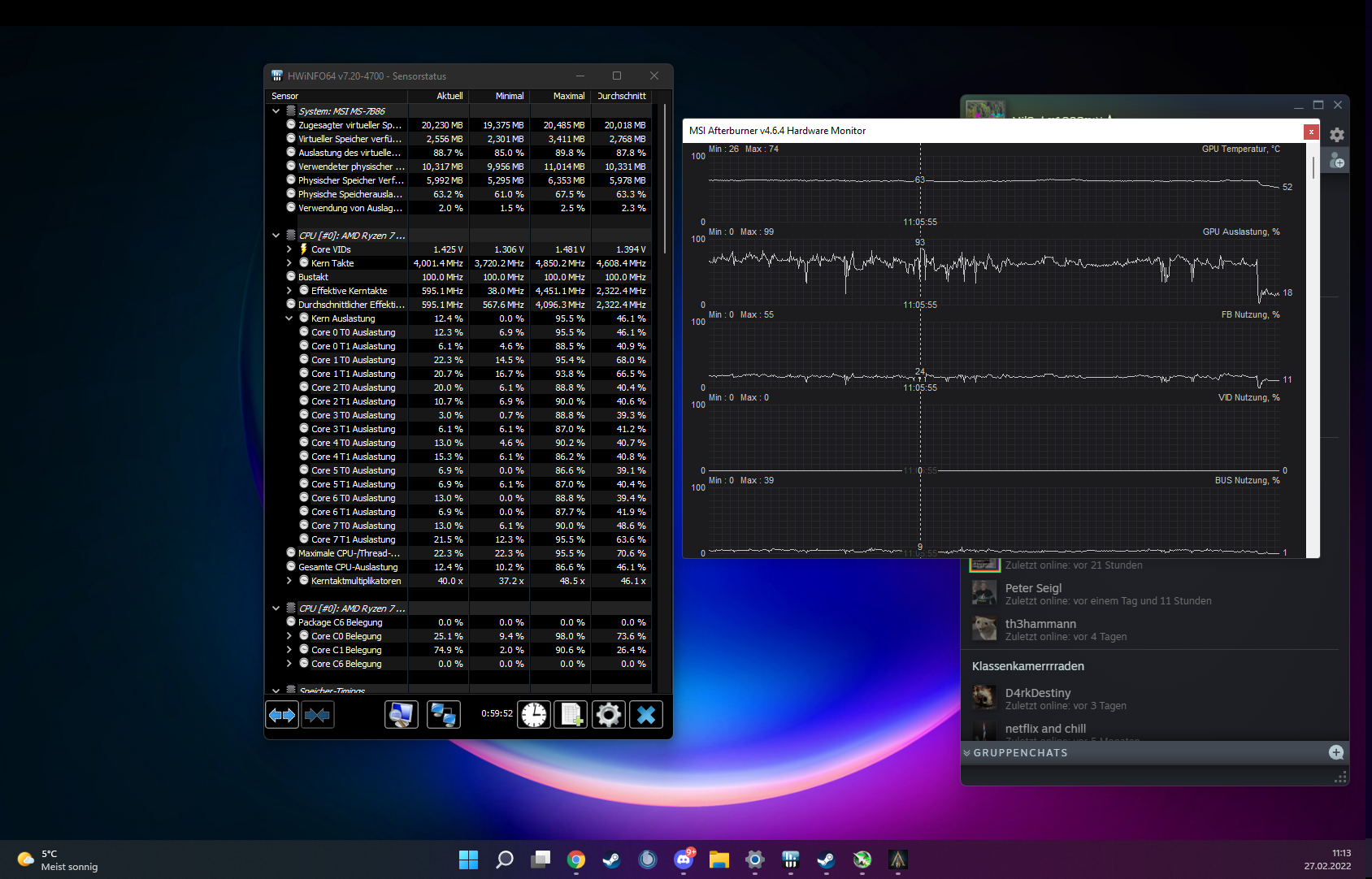Collapse the Kern Auslastung tree

(289, 318)
